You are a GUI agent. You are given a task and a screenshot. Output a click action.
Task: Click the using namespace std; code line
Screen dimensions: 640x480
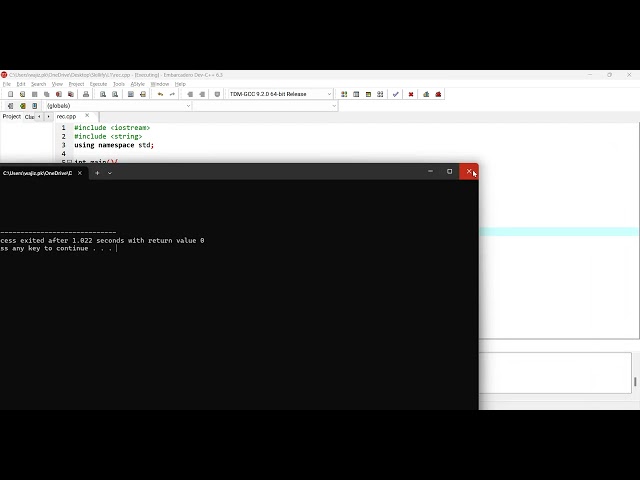[114, 145]
